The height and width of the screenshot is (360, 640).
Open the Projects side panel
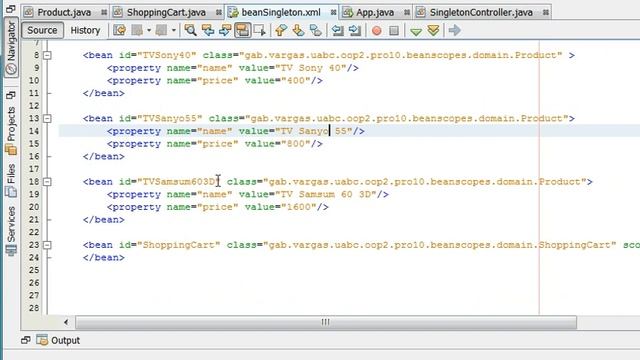click(11, 131)
